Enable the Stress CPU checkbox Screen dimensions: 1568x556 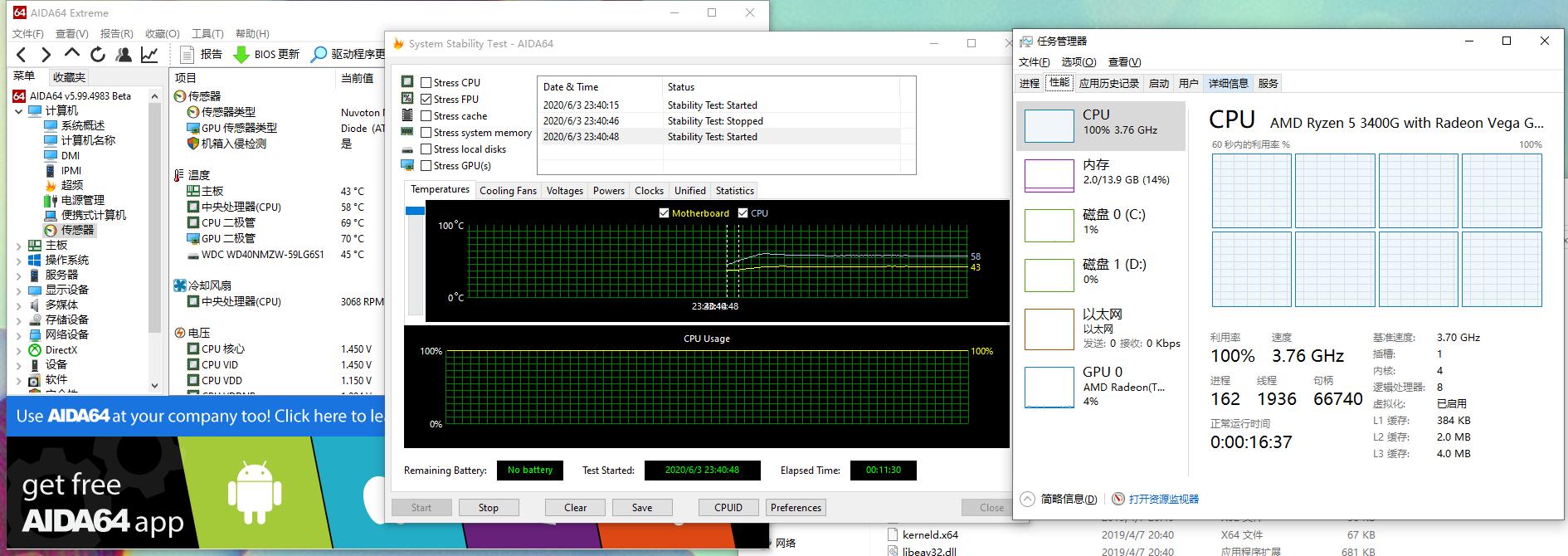click(x=426, y=83)
